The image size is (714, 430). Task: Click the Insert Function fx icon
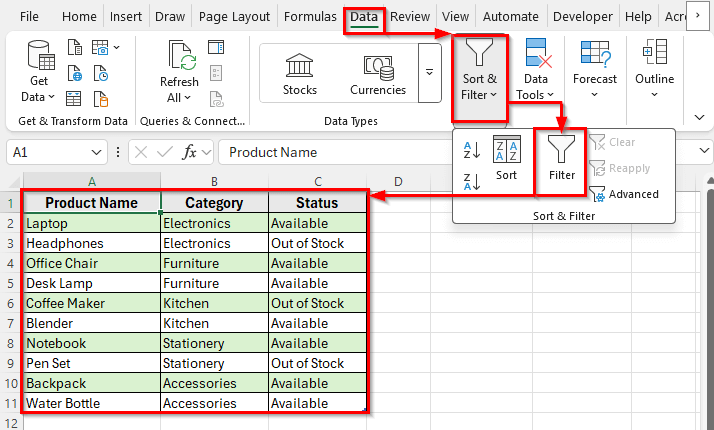[189, 152]
